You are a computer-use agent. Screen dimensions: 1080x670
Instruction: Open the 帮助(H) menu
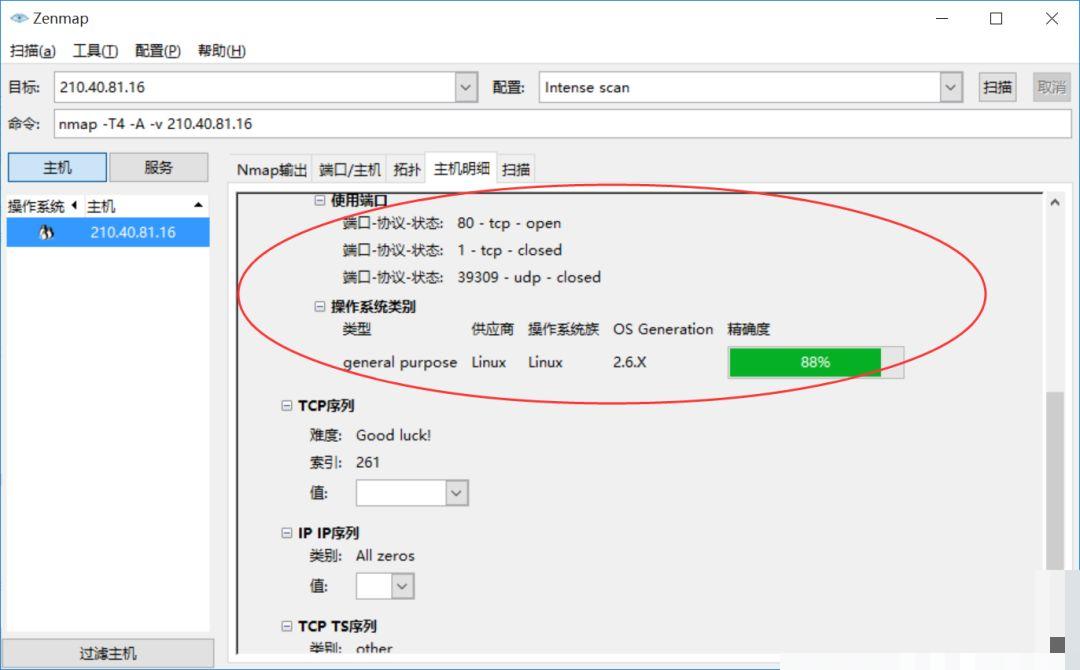(221, 51)
